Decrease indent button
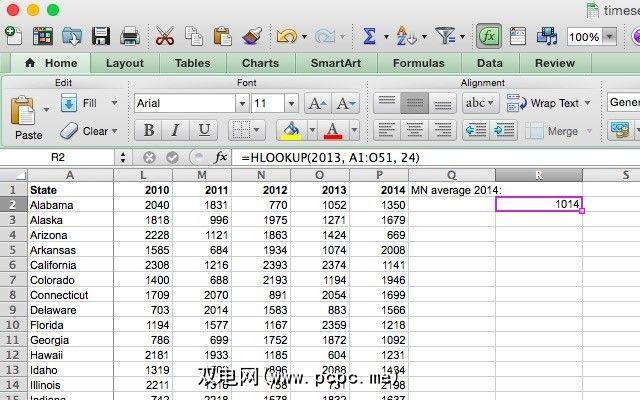Screen dimensions: 640x400 coord(476,131)
